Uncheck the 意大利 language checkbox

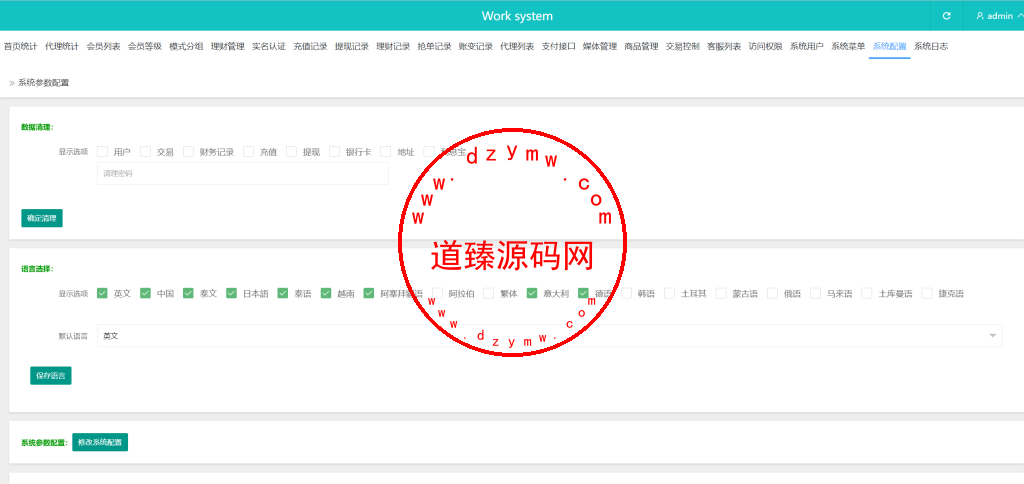click(x=532, y=293)
